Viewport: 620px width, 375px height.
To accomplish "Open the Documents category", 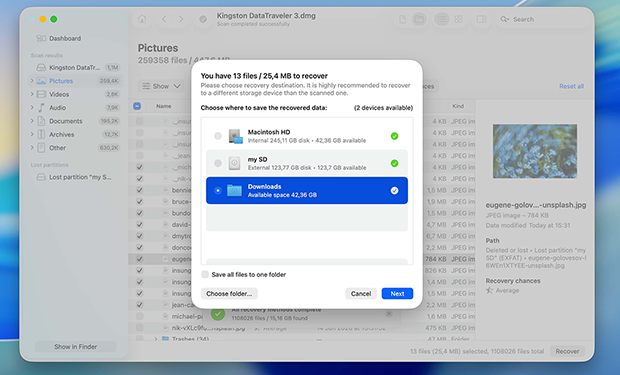I will [75, 121].
